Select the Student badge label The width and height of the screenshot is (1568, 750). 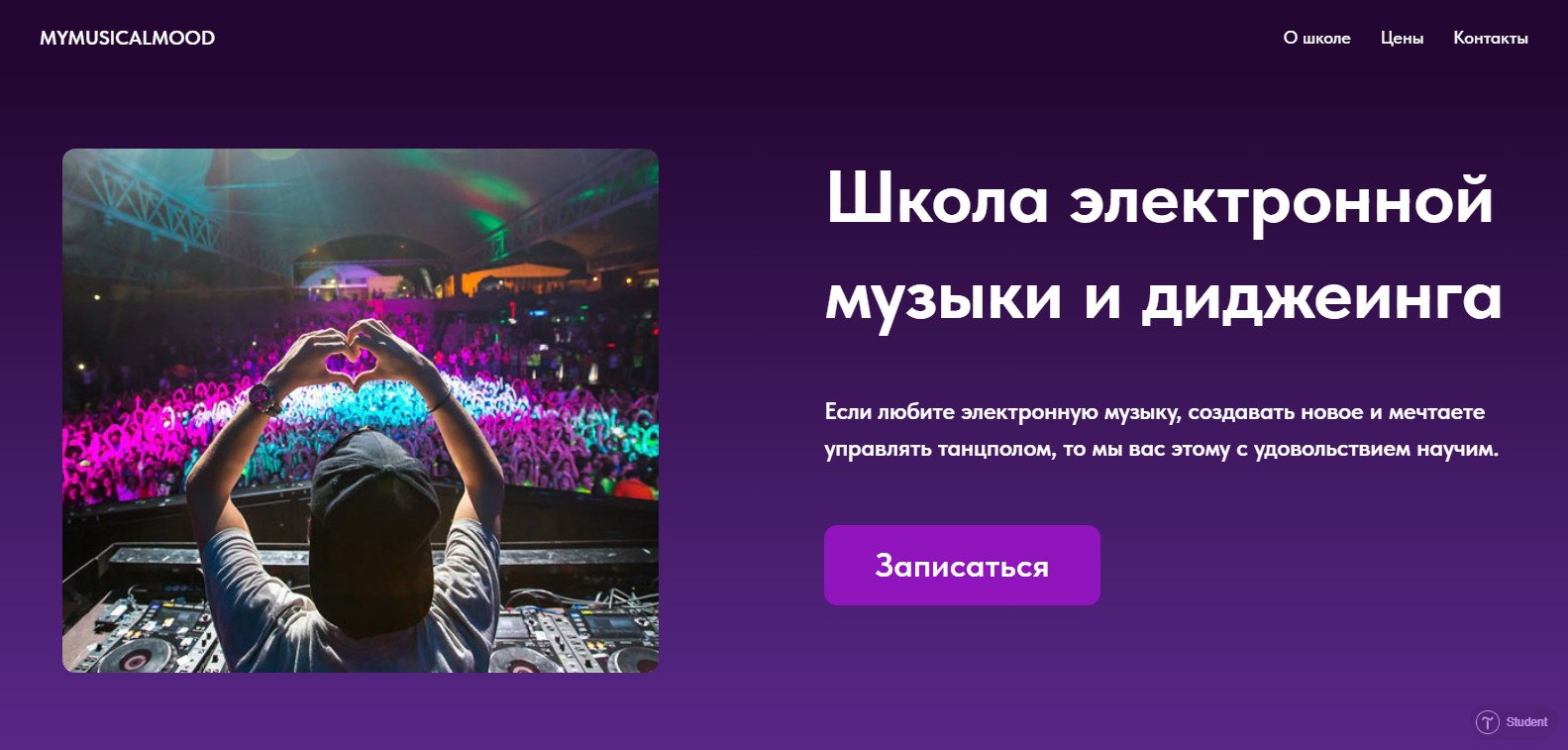tap(1526, 722)
